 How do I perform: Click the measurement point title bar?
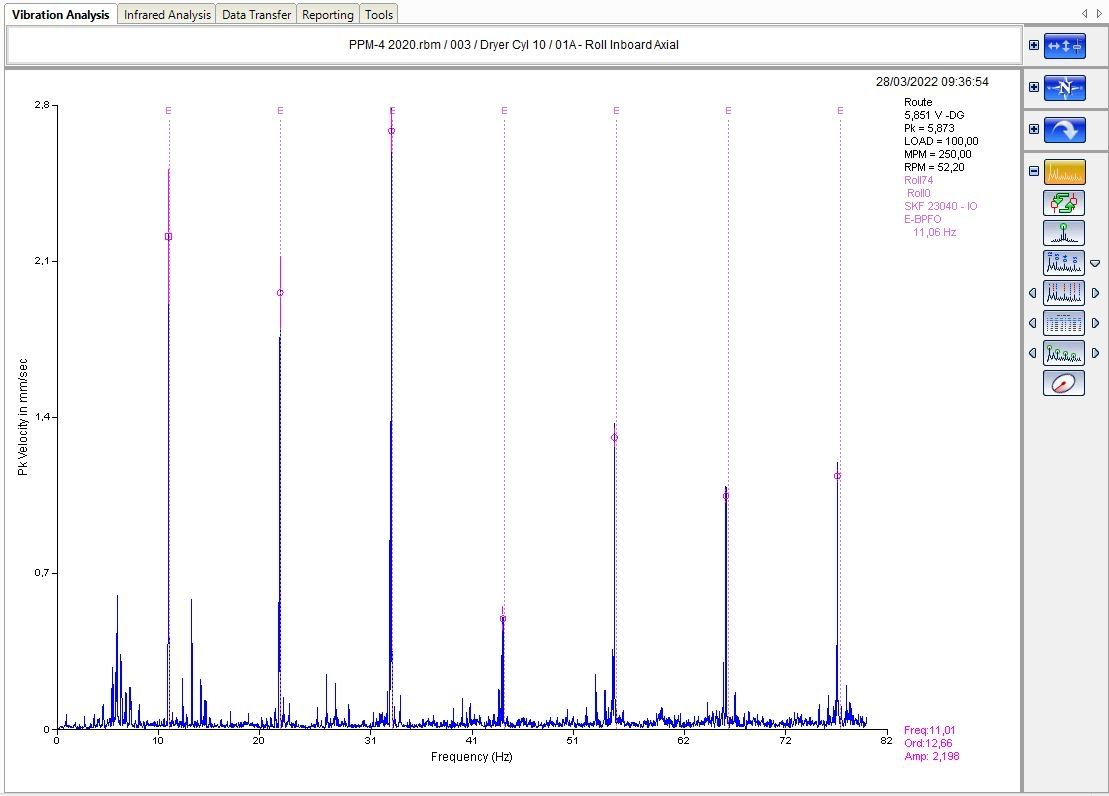click(514, 45)
